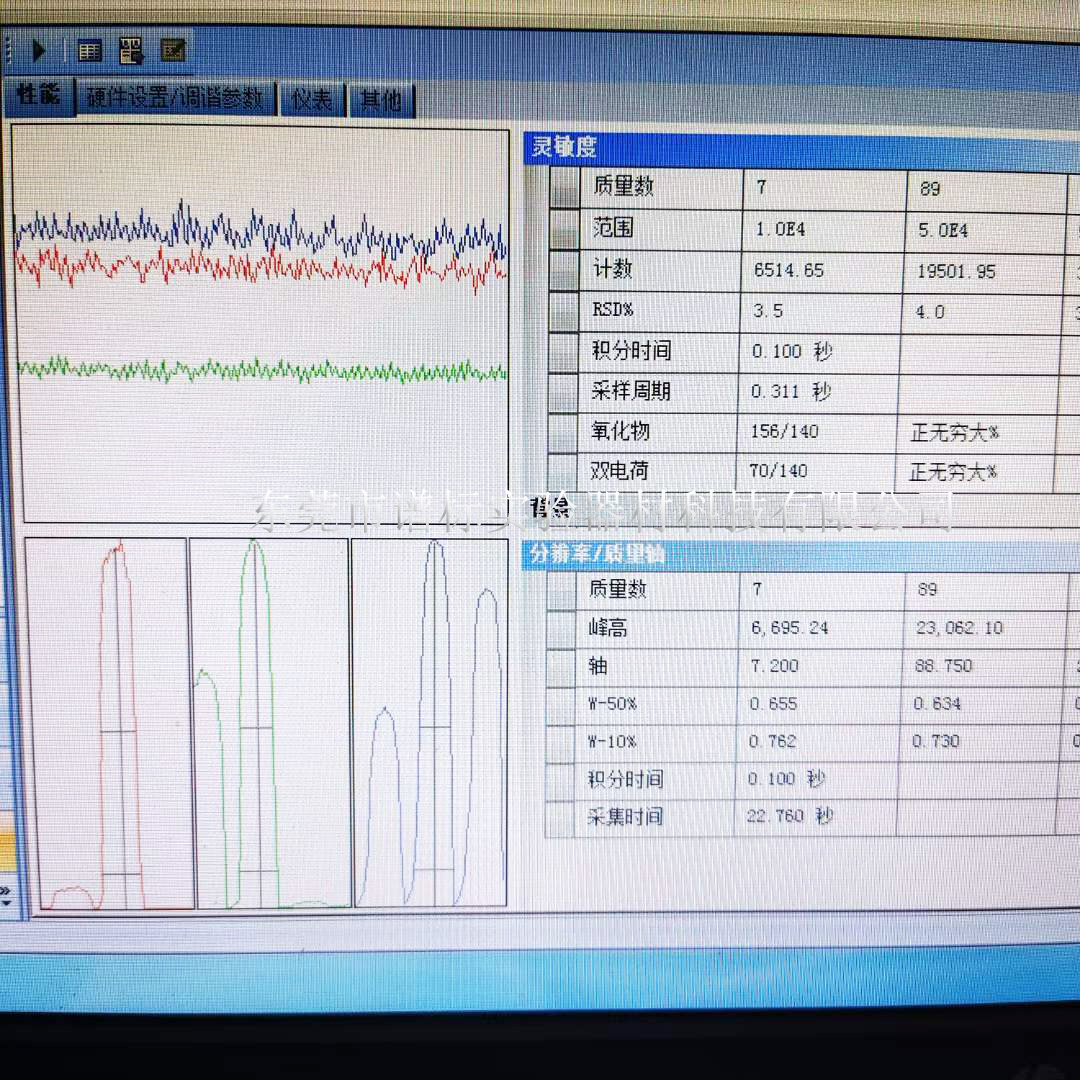
Task: Select the row header button beside 范围
Action: [x=565, y=229]
